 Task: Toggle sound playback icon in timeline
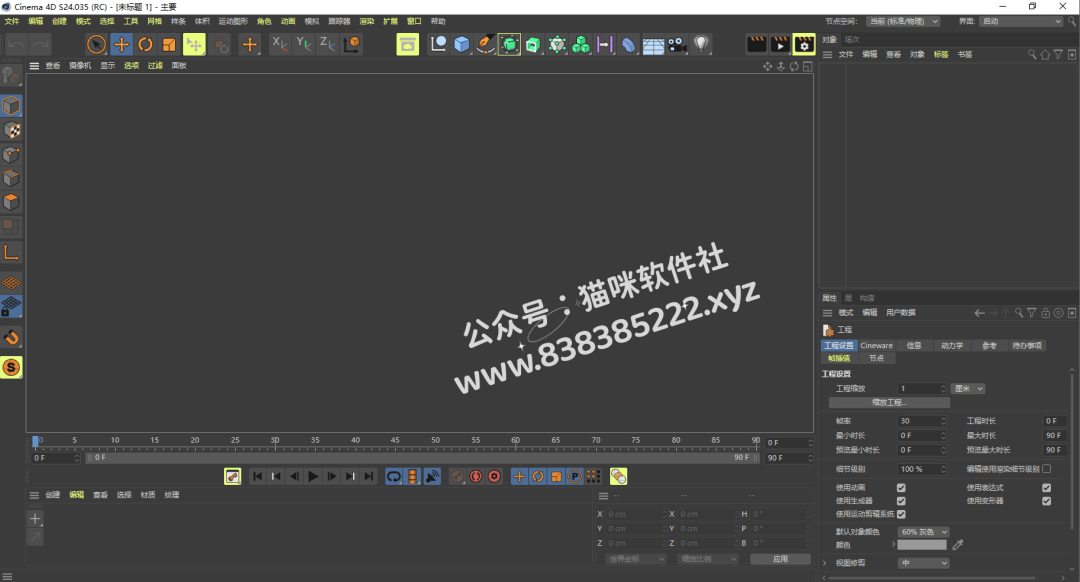pyautogui.click(x=432, y=477)
